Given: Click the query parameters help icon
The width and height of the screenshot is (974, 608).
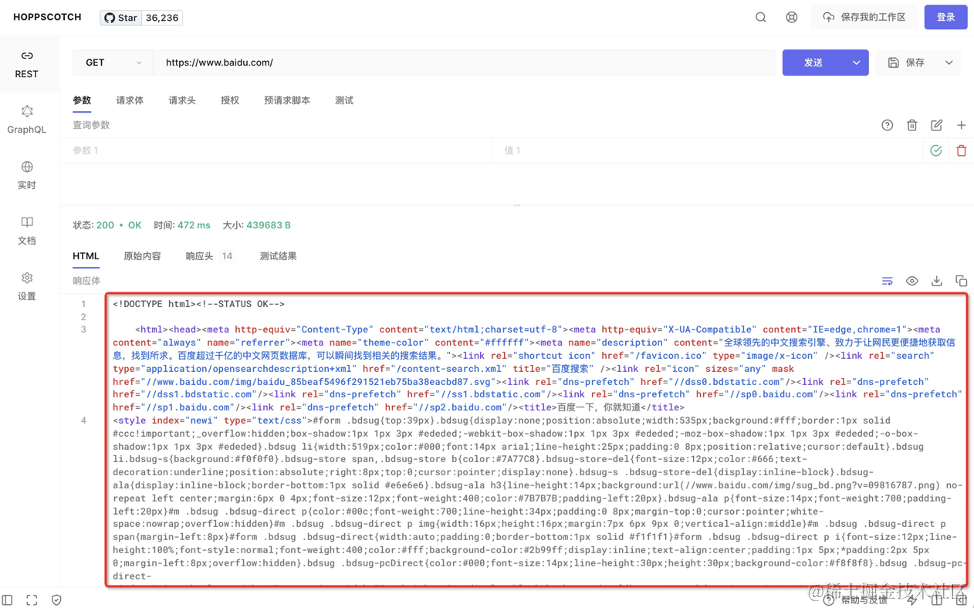Looking at the screenshot, I should click(887, 125).
